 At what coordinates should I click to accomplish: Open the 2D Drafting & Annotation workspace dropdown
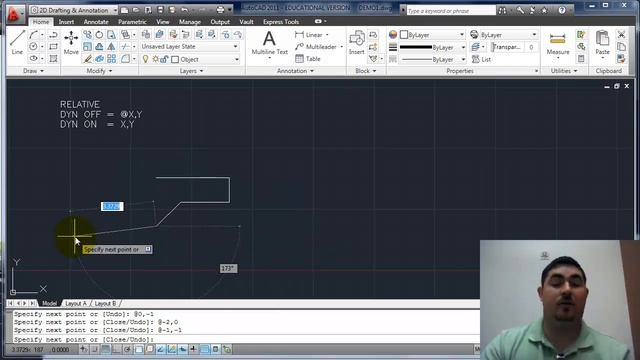(x=73, y=10)
